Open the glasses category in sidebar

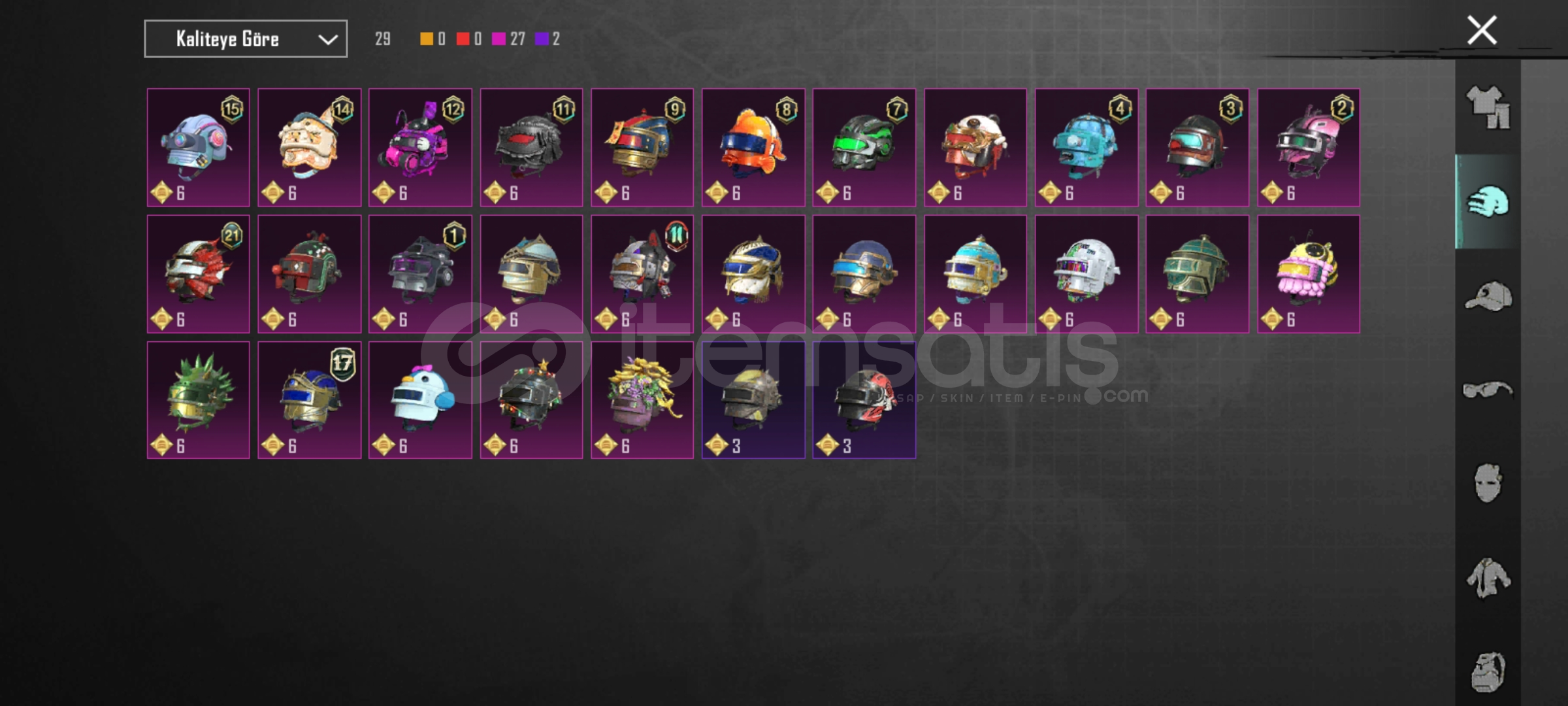point(1488,390)
